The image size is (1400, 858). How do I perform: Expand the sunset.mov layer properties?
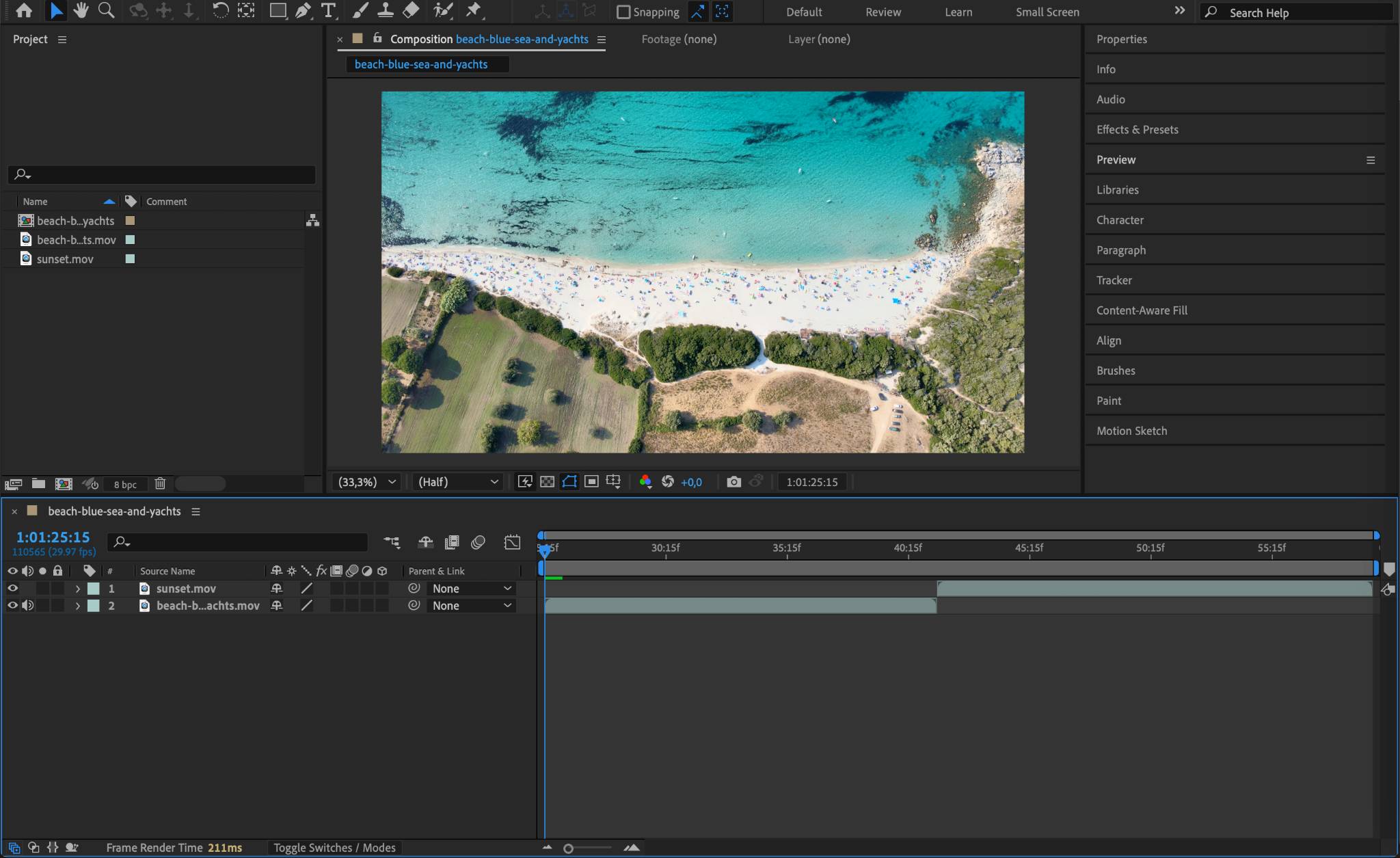[77, 589]
